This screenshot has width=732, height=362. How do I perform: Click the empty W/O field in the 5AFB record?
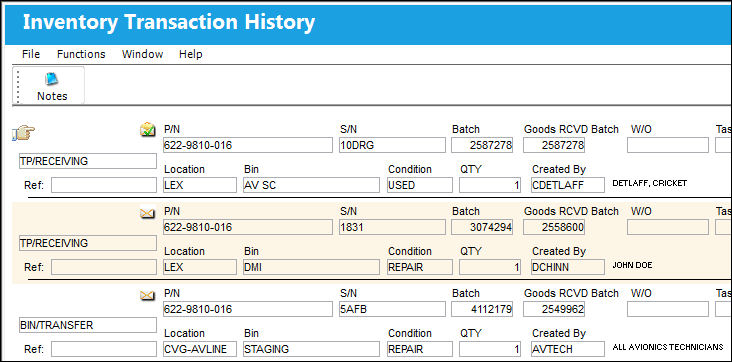coord(668,309)
